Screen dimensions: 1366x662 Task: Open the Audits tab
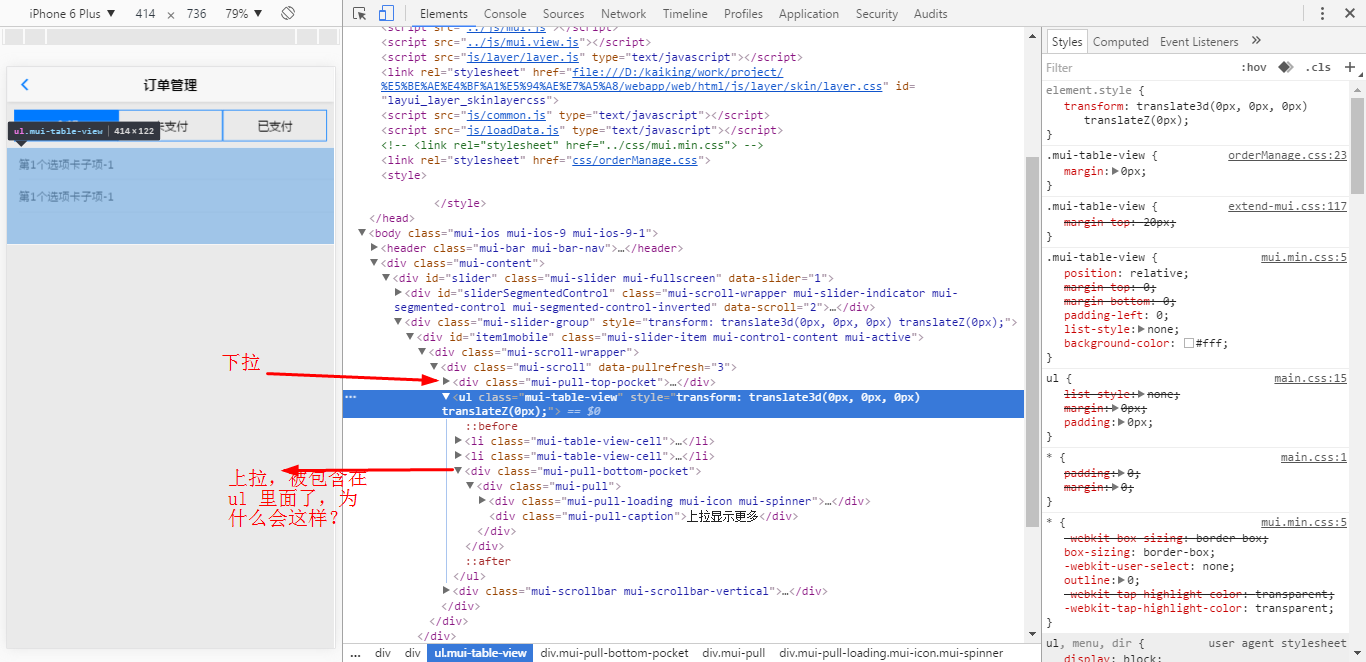(x=931, y=14)
